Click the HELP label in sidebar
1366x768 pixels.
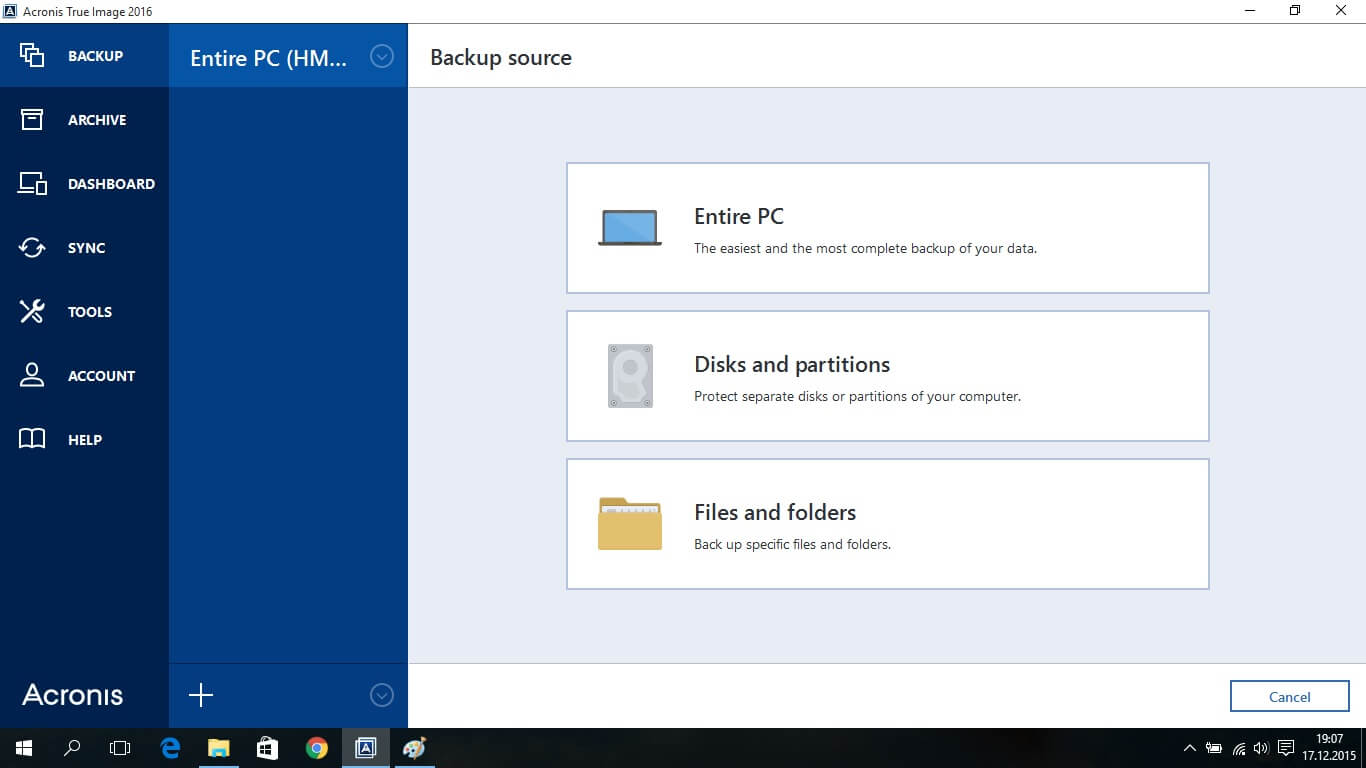85,440
